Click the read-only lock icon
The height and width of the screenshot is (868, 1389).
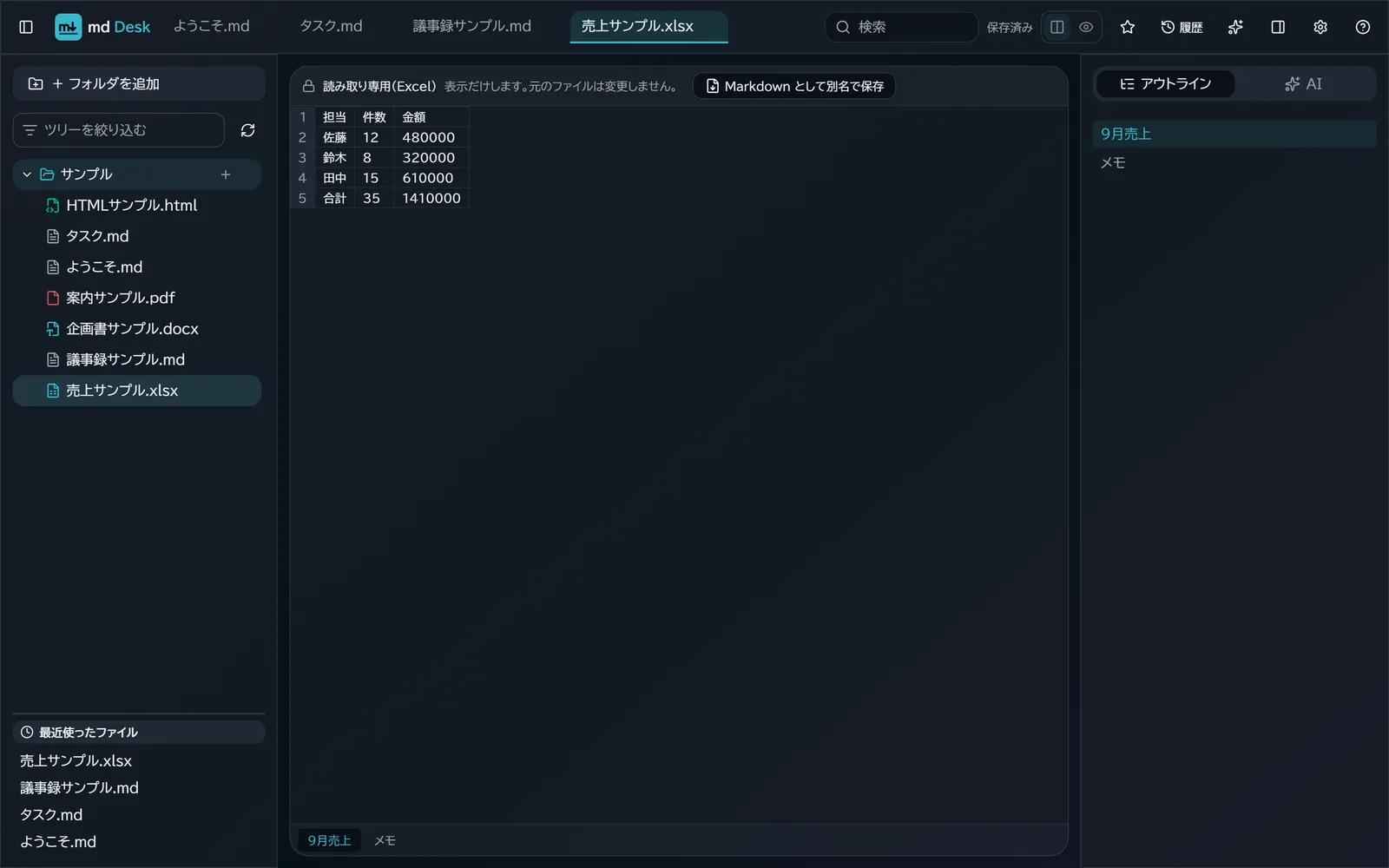(308, 86)
